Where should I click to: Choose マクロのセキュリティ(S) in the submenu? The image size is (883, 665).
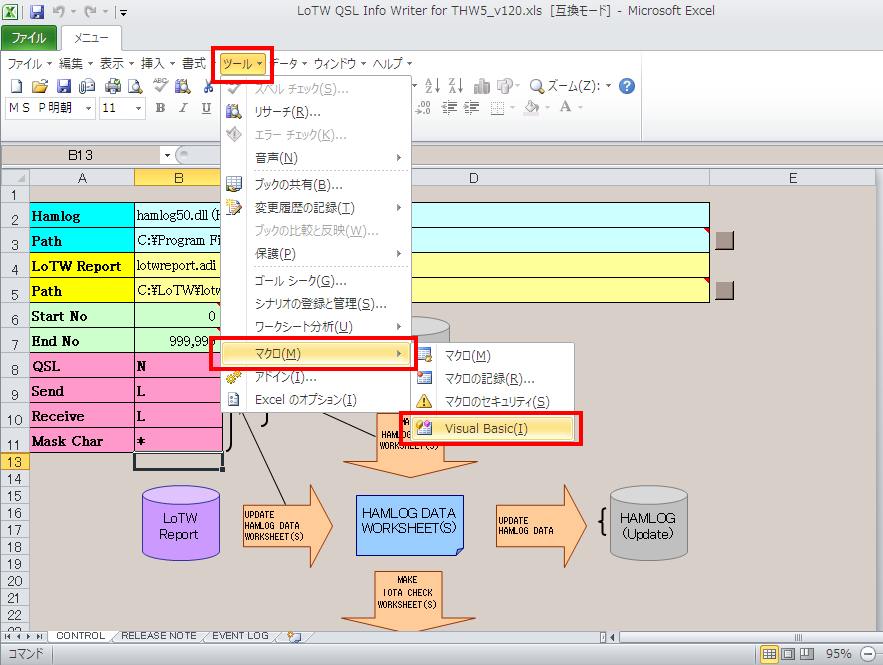tap(495, 401)
